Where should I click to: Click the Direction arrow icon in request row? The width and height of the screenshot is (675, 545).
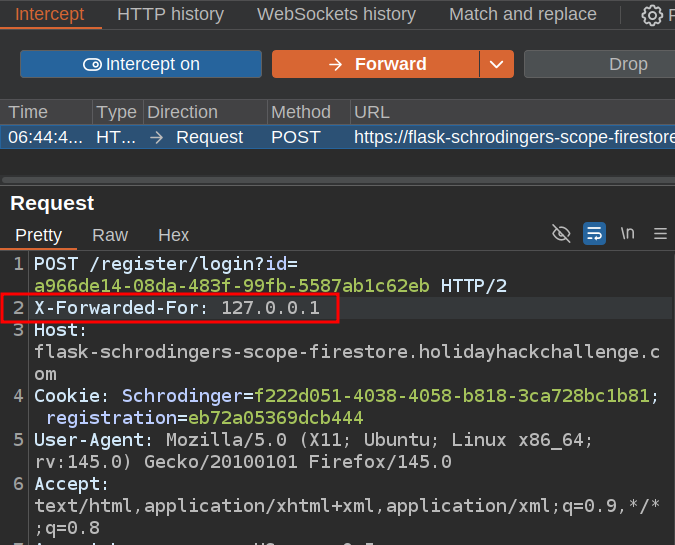click(x=157, y=137)
